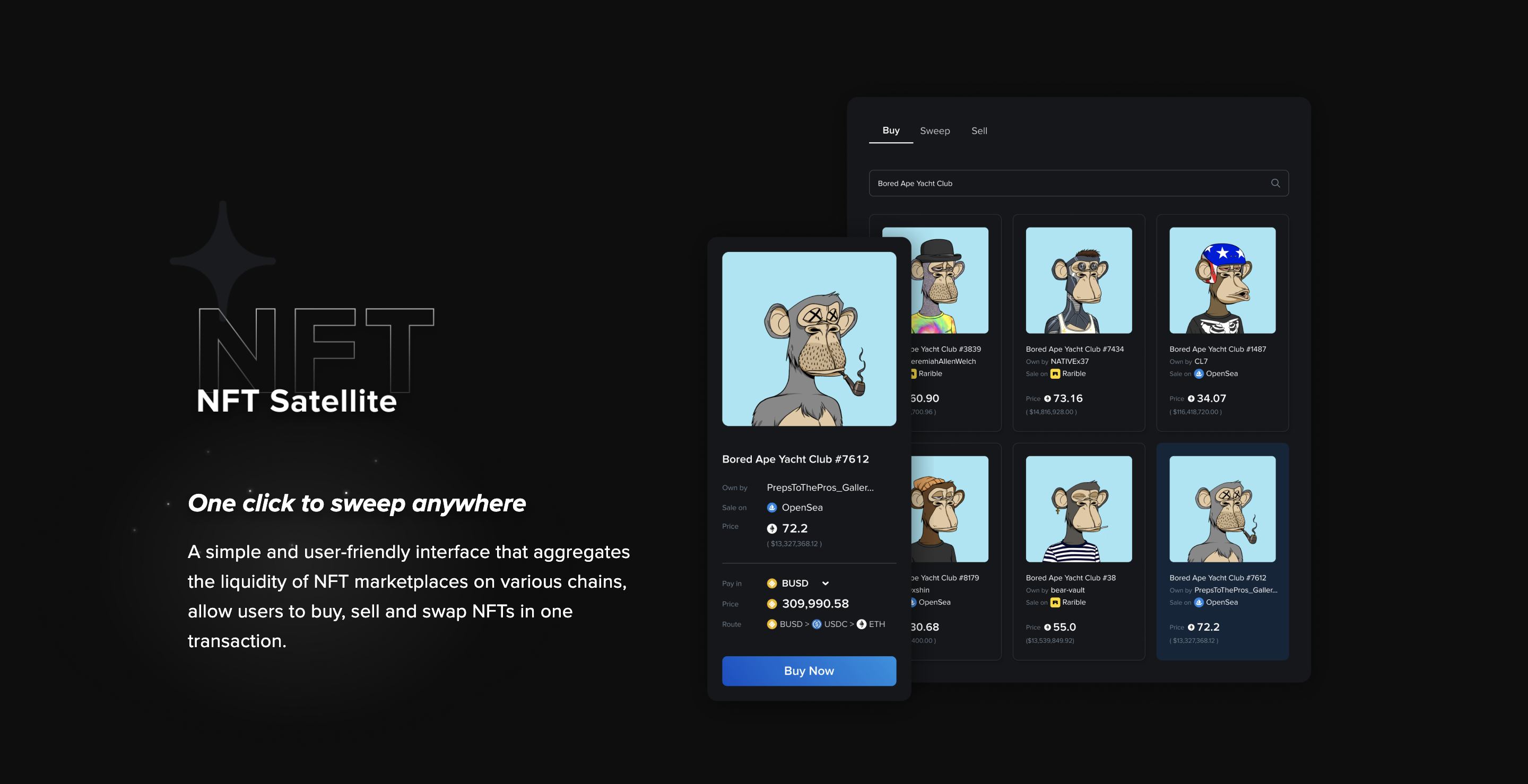Viewport: 1528px width, 784px height.
Task: Click the ETH icon beside price 73.16
Action: tap(1047, 398)
